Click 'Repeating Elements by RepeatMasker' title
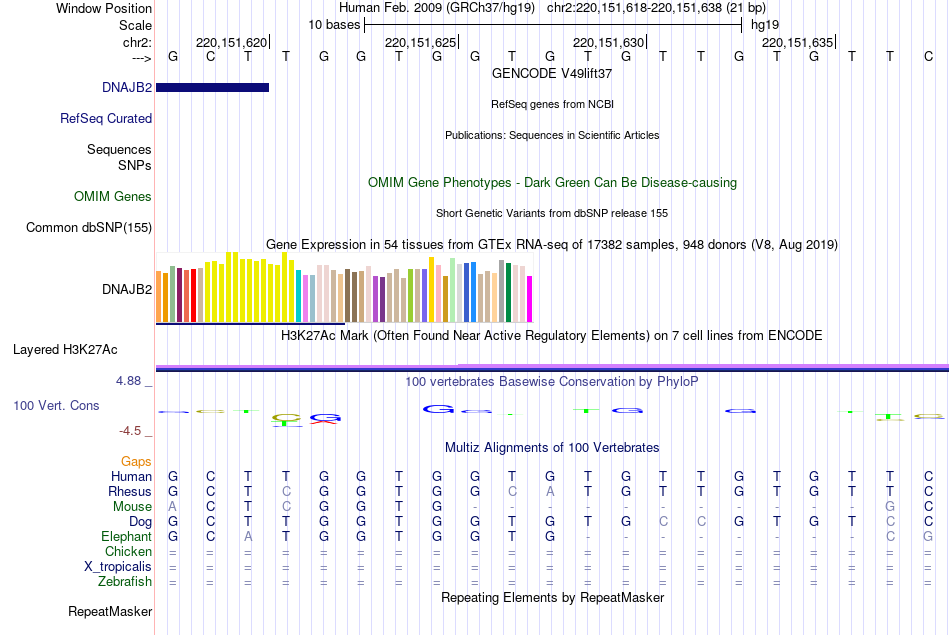The width and height of the screenshot is (950, 635). [552, 598]
